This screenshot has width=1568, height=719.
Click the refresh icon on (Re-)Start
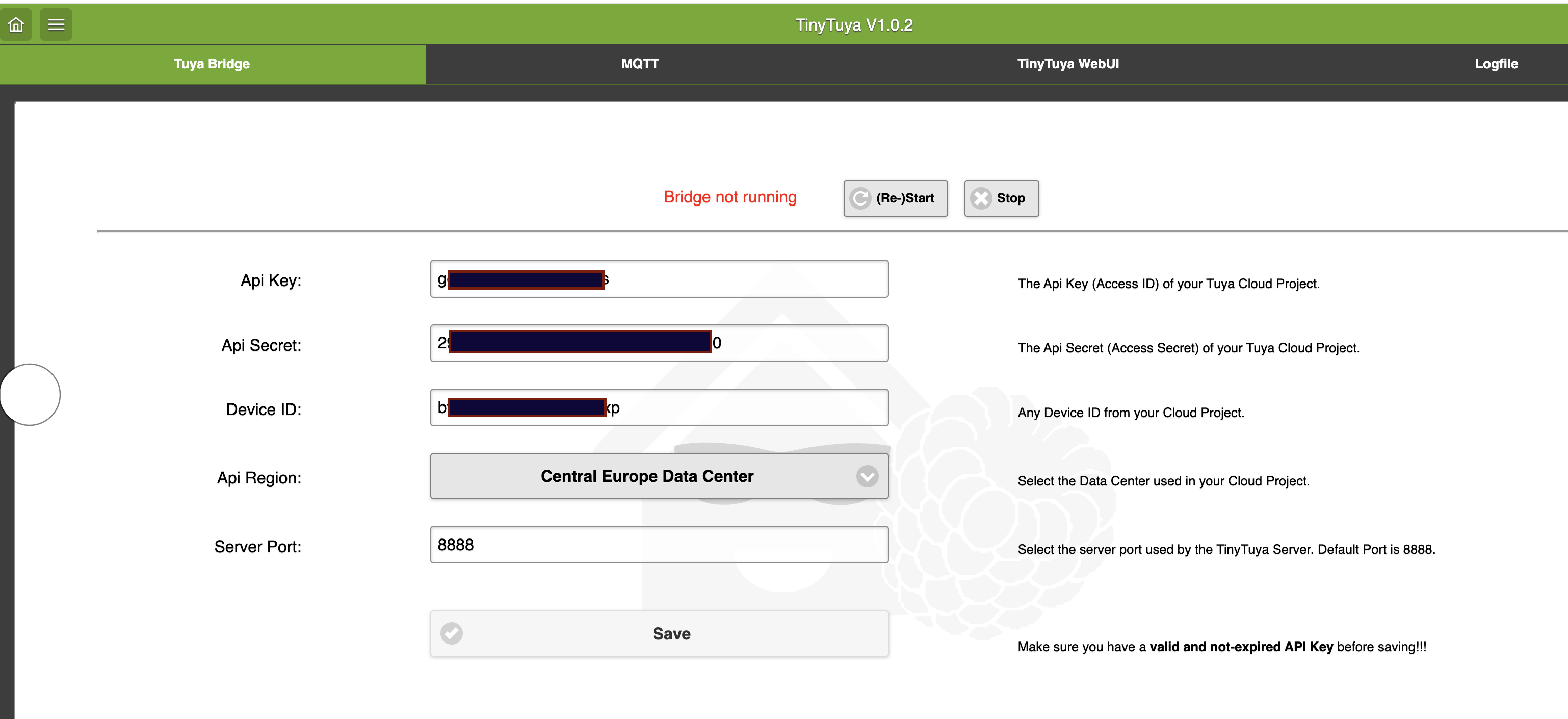pyautogui.click(x=860, y=198)
